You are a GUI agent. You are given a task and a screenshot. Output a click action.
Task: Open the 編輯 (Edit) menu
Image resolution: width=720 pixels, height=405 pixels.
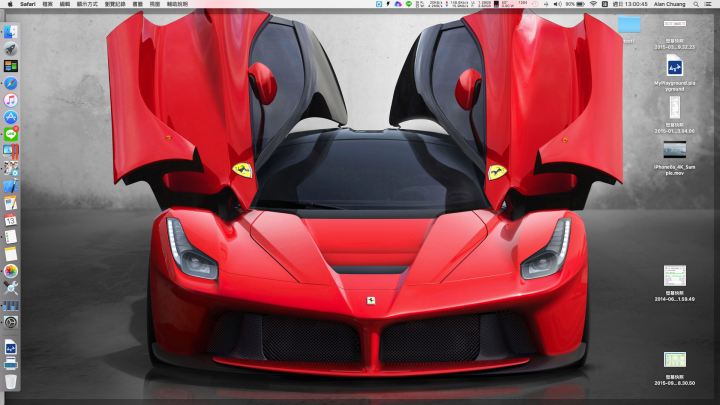click(x=65, y=4)
